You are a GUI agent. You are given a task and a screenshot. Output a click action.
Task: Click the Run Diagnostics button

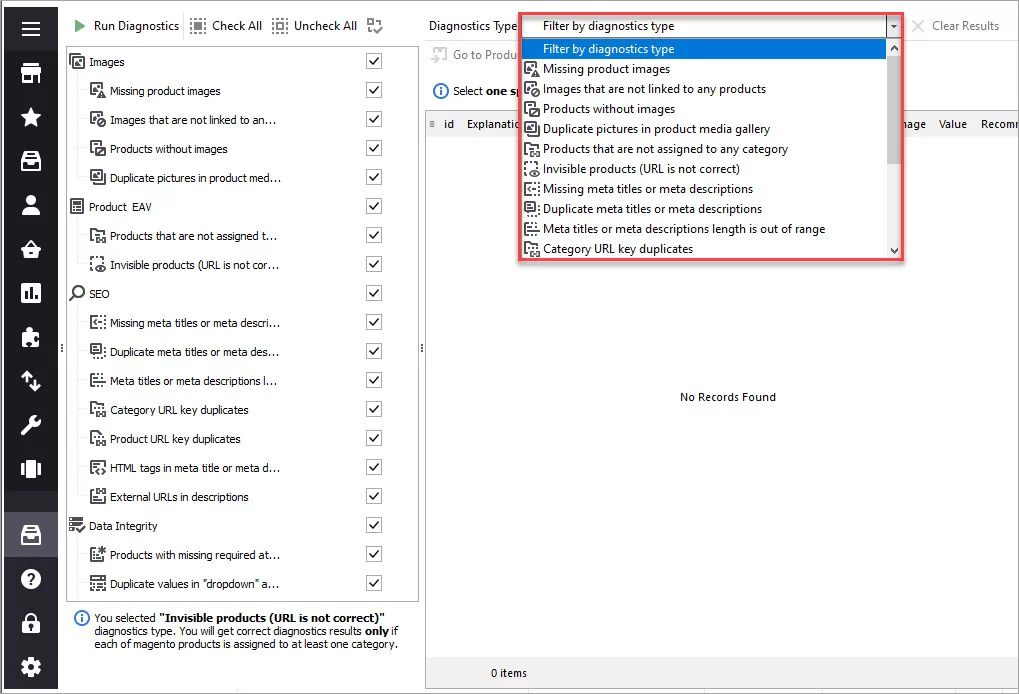(126, 26)
